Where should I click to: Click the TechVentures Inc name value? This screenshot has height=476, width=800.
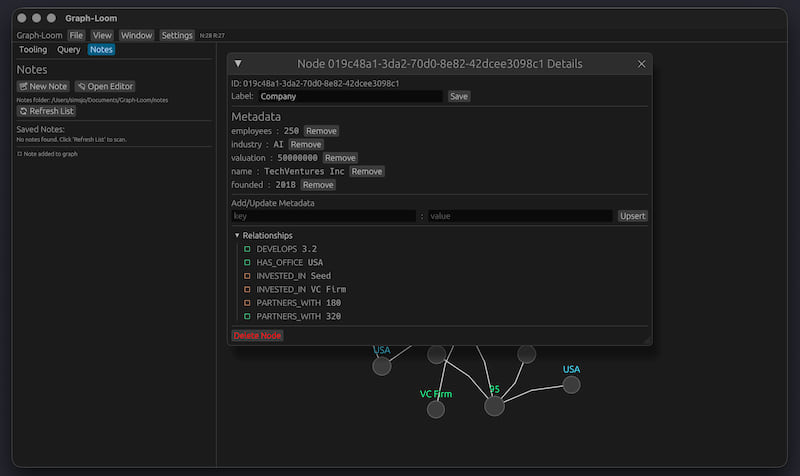click(x=304, y=171)
